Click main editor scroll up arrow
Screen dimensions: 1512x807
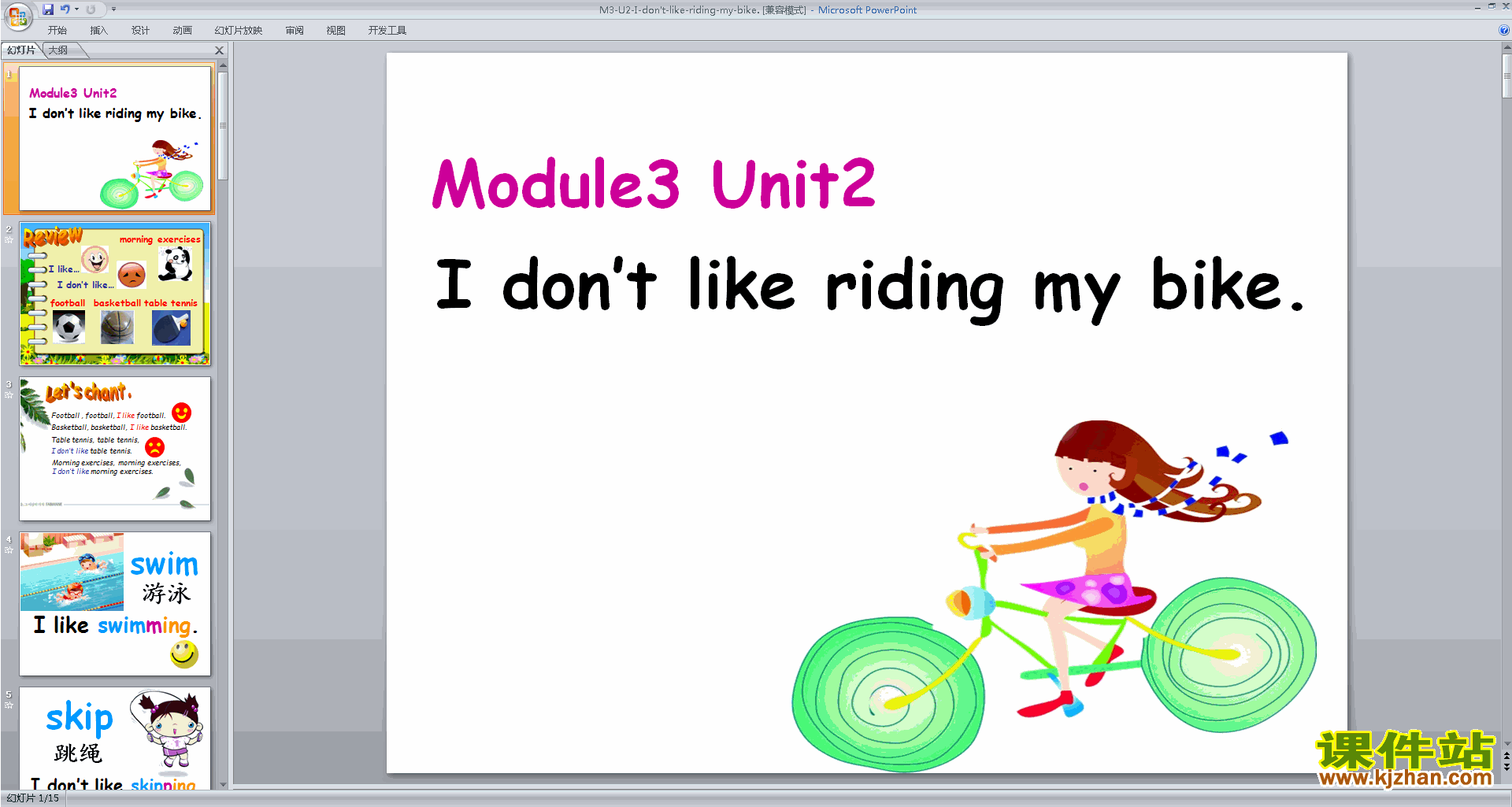1506,47
